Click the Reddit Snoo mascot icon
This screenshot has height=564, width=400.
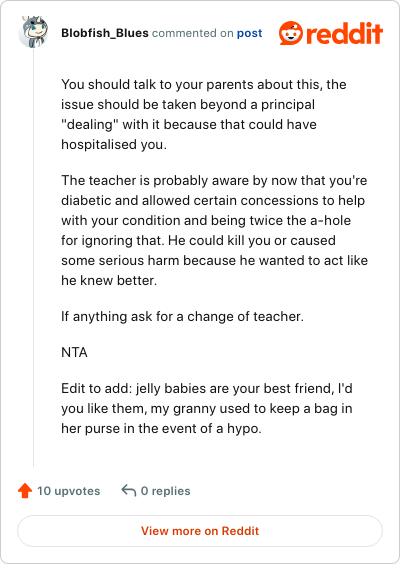pos(291,33)
